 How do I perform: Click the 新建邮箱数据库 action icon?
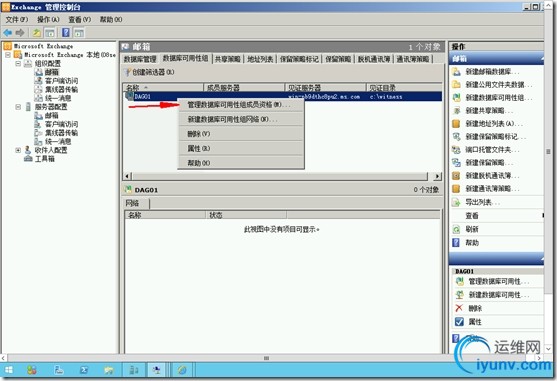coord(456,71)
